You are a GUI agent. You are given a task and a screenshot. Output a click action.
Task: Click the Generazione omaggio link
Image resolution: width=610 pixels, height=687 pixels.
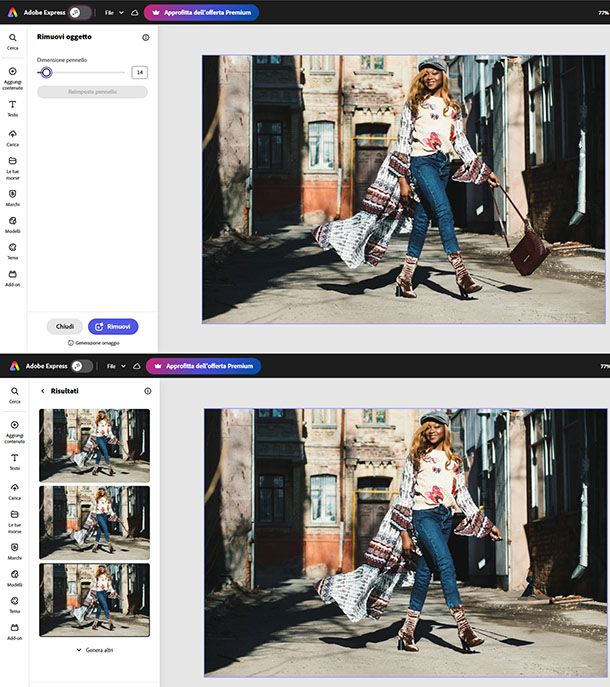94,343
